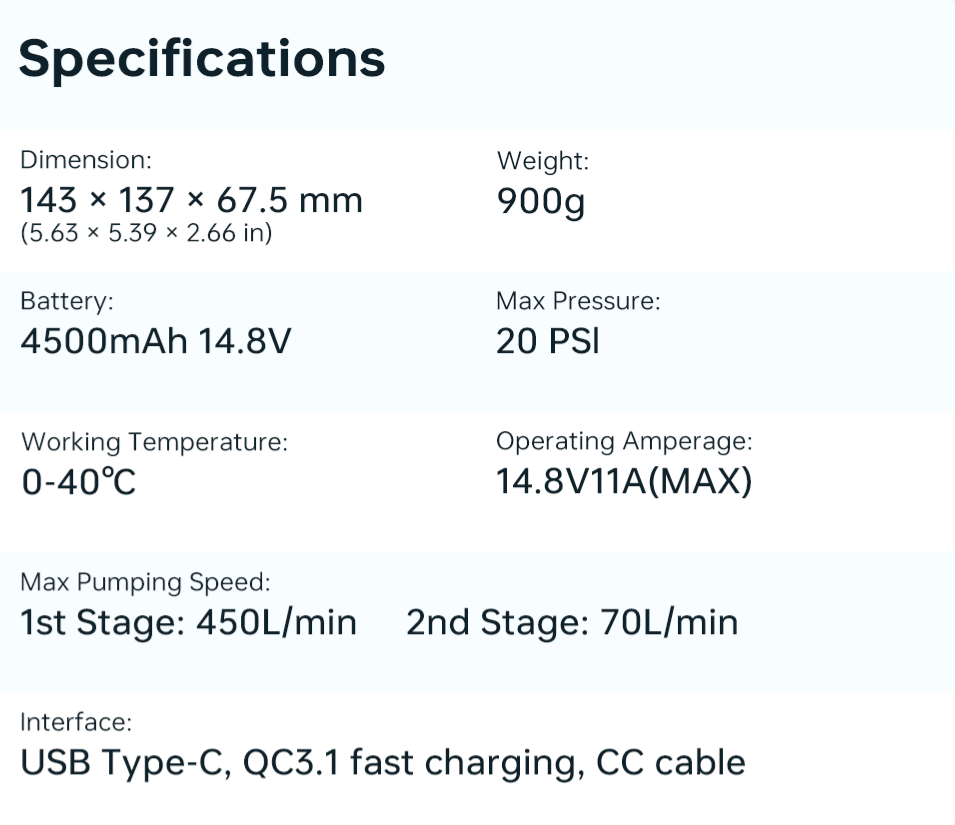The image size is (955, 825).
Task: Click the 14.8V11A(MAX) value
Action: (624, 482)
